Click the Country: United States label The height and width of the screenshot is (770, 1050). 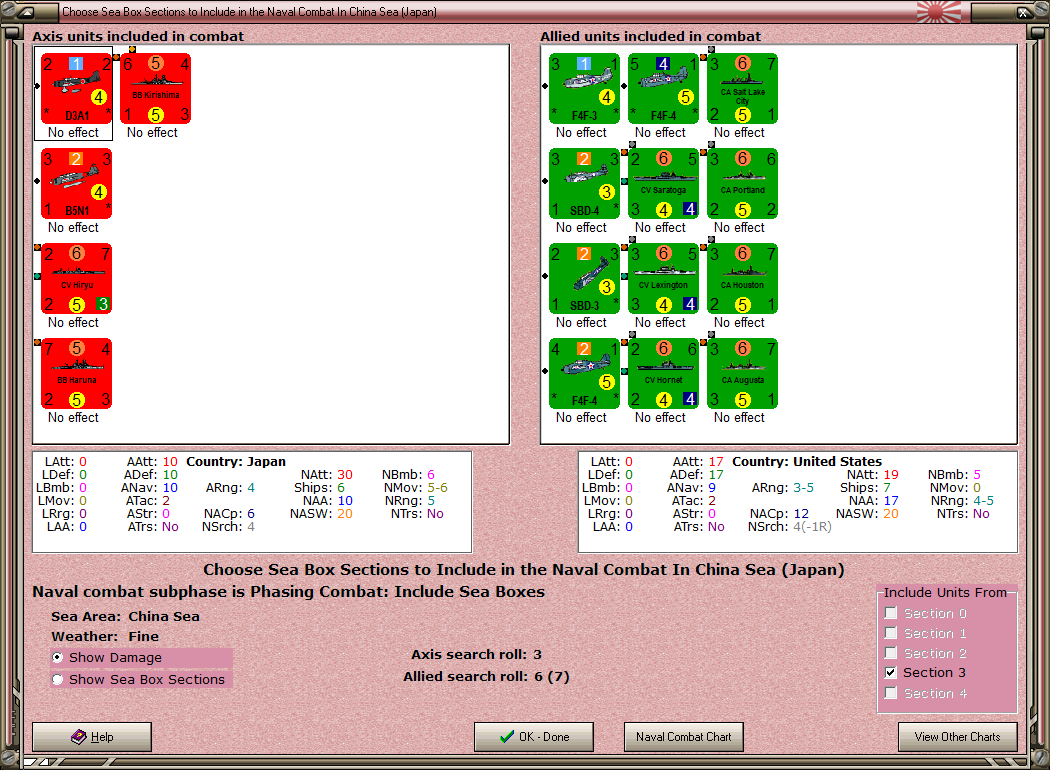[807, 461]
